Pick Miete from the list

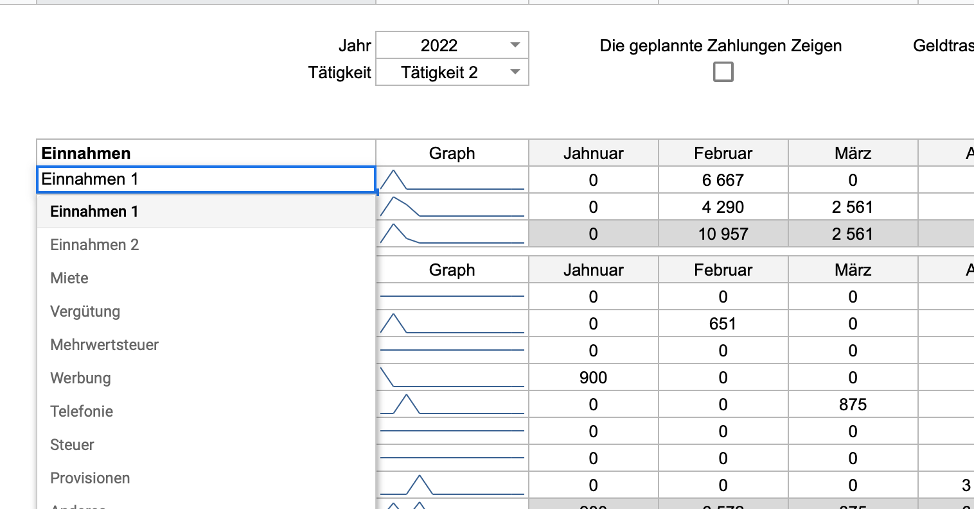70,278
